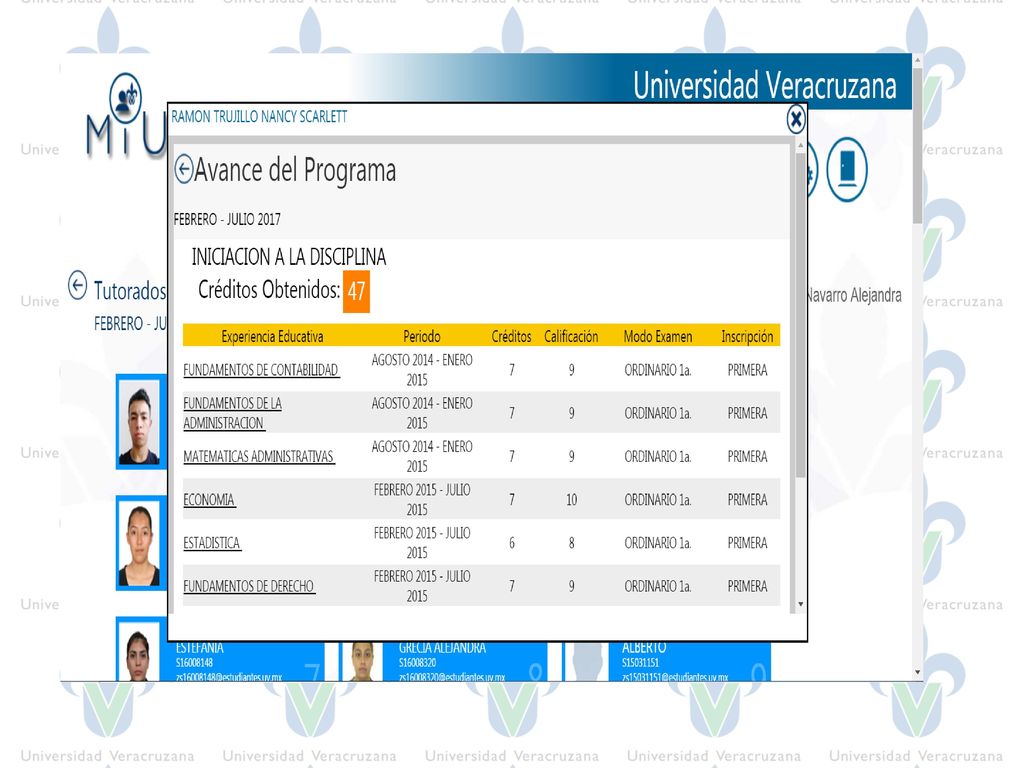This screenshot has width=1024, height=768.
Task: Open ESTADISTICA course link
Action: [x=212, y=543]
